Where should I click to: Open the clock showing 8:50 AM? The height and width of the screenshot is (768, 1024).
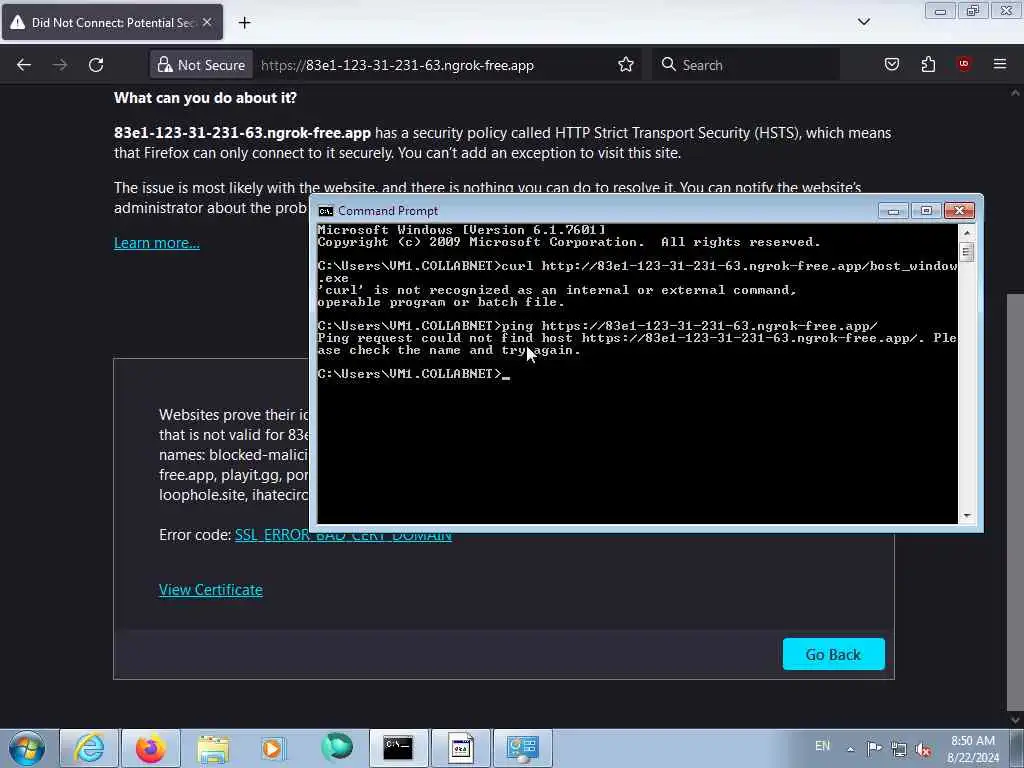(973, 749)
